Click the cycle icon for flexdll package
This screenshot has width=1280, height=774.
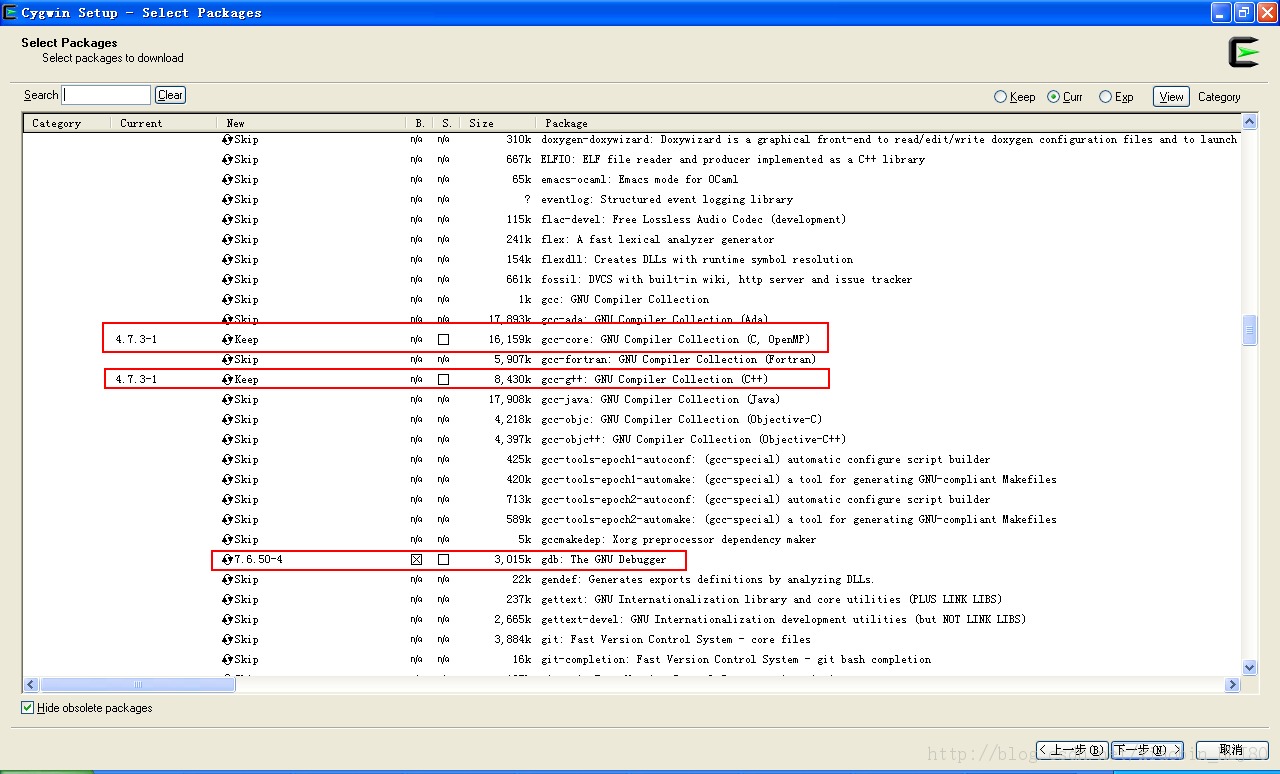[228, 259]
